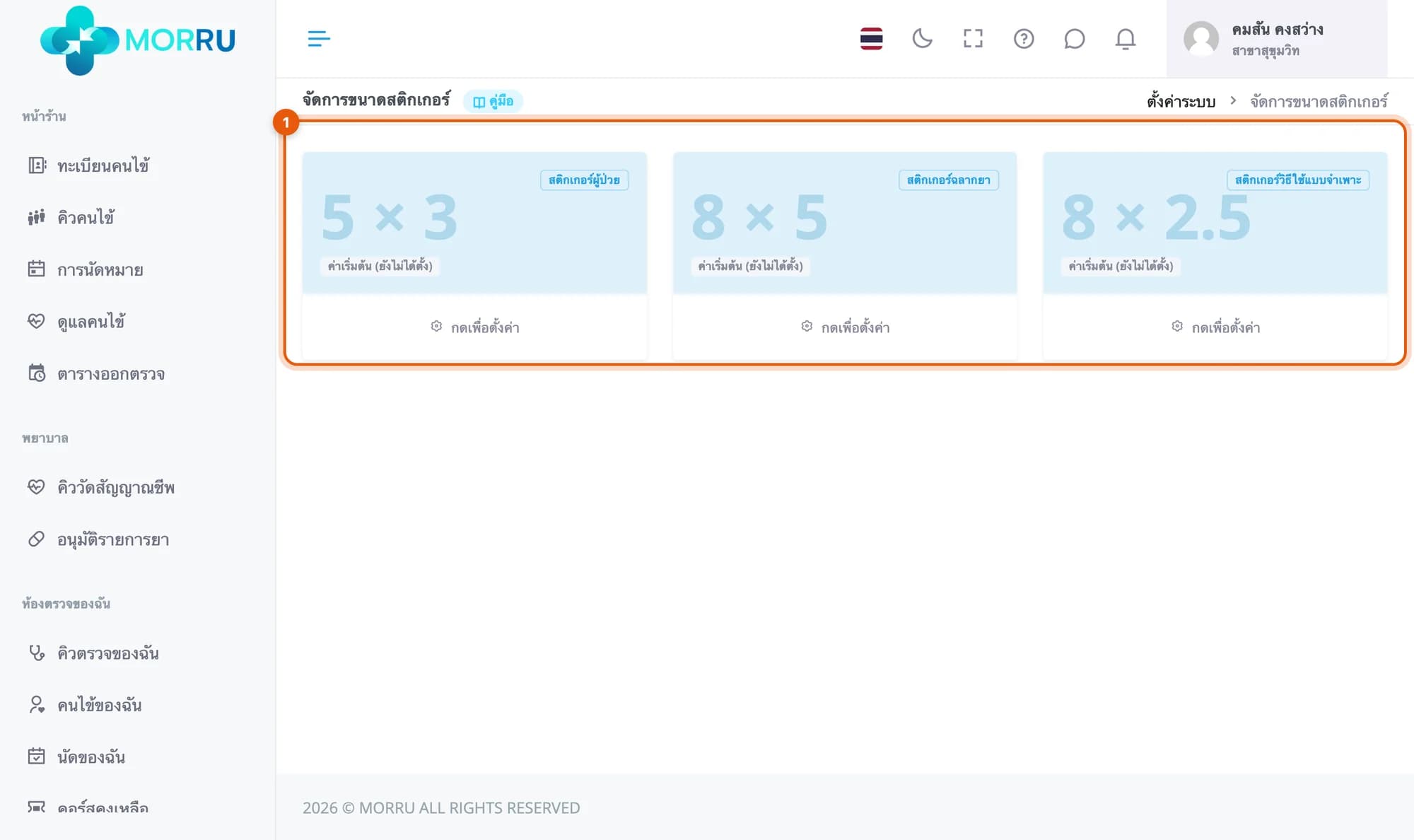Click the สติกเกอร์ผู้ป่วย tag

click(584, 180)
